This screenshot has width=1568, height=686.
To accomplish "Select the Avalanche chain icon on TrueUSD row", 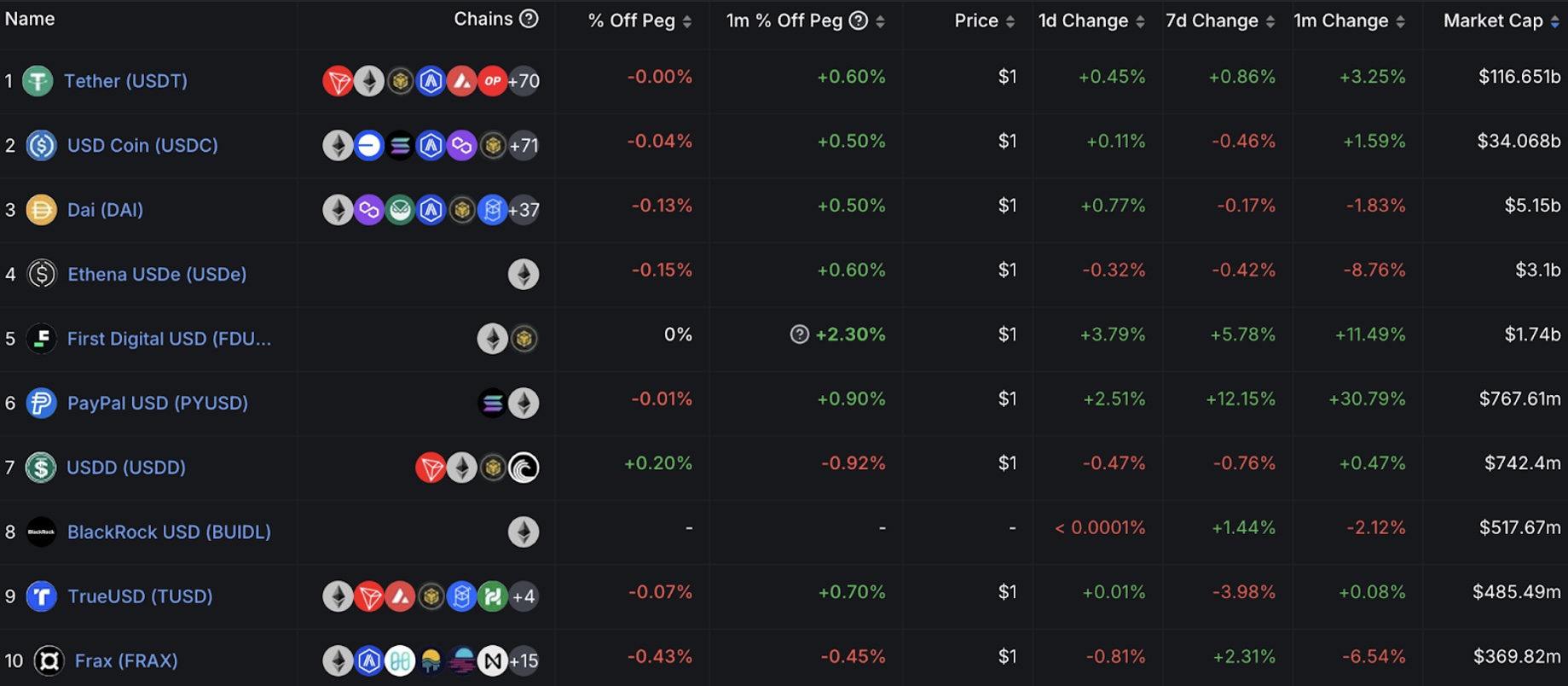I will click(401, 596).
